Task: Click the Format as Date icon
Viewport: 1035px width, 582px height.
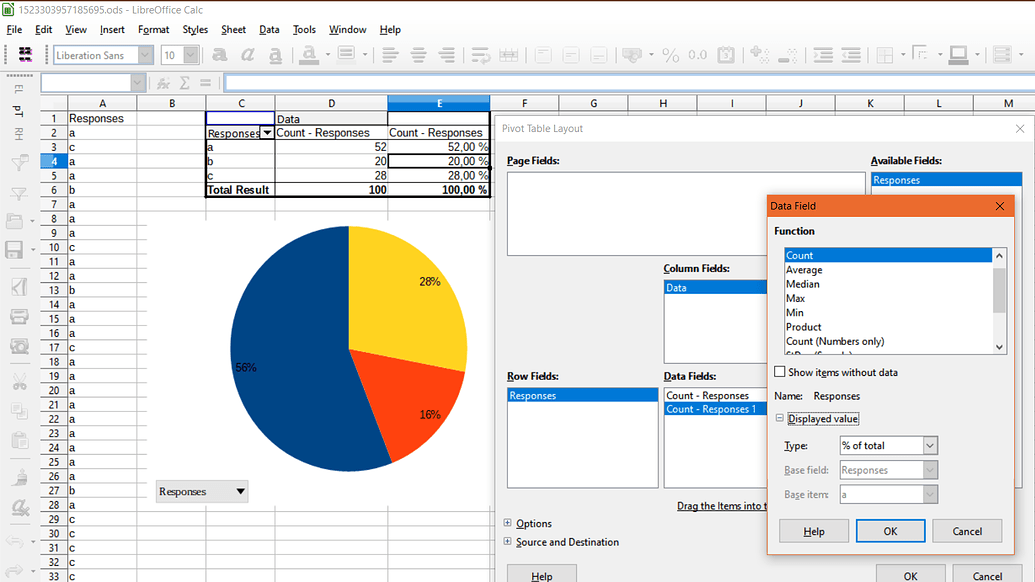Action: (726, 55)
